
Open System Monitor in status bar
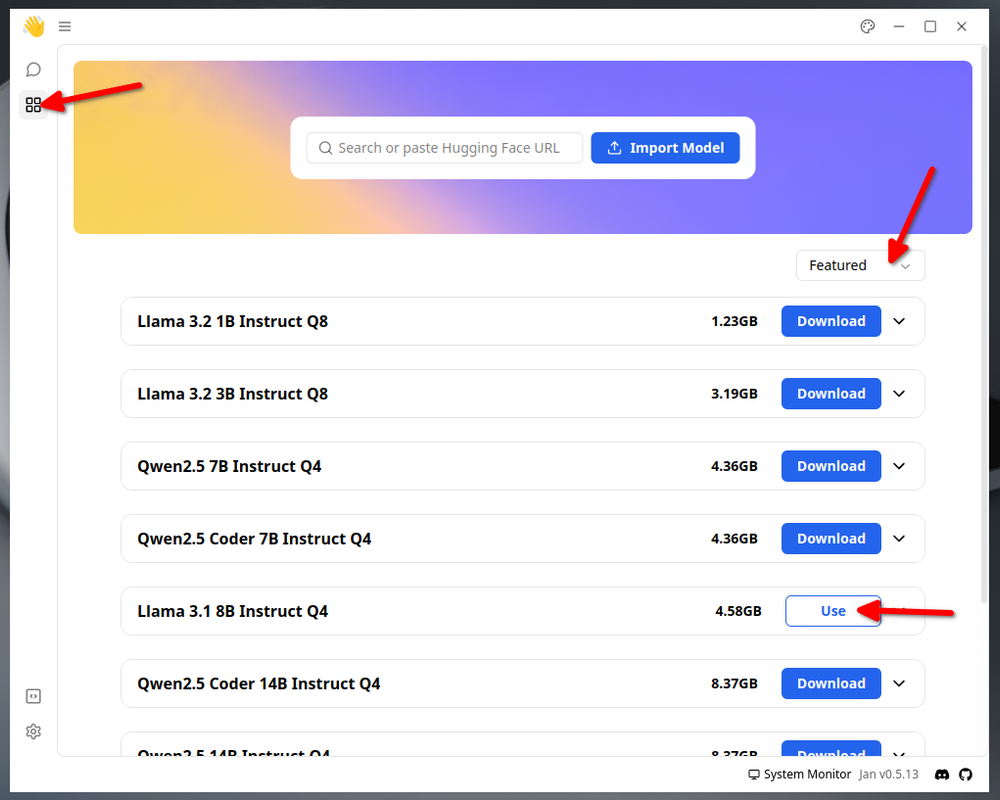(799, 774)
